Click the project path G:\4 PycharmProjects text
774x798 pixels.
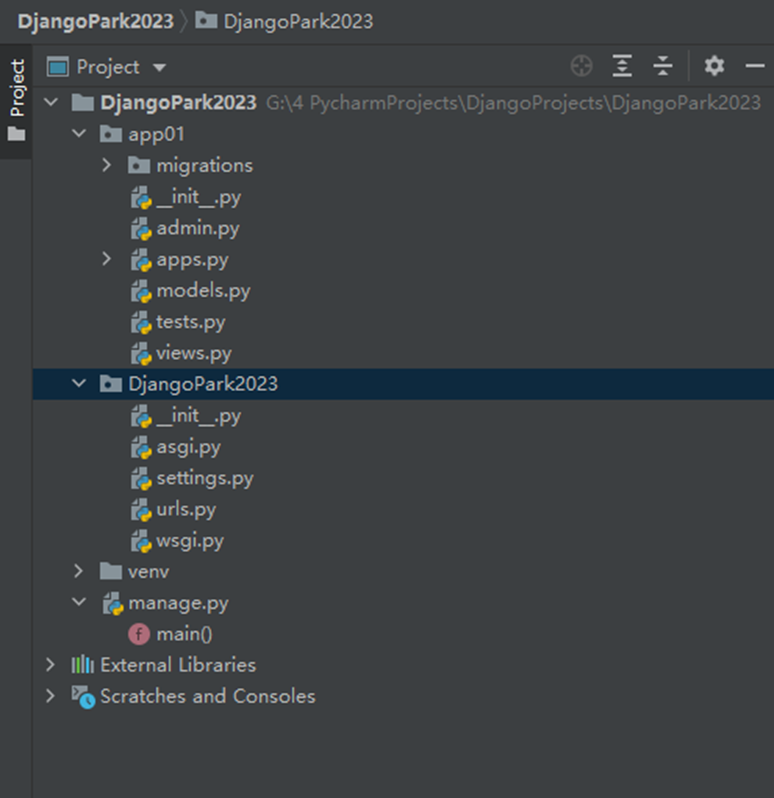pyautogui.click(x=513, y=103)
